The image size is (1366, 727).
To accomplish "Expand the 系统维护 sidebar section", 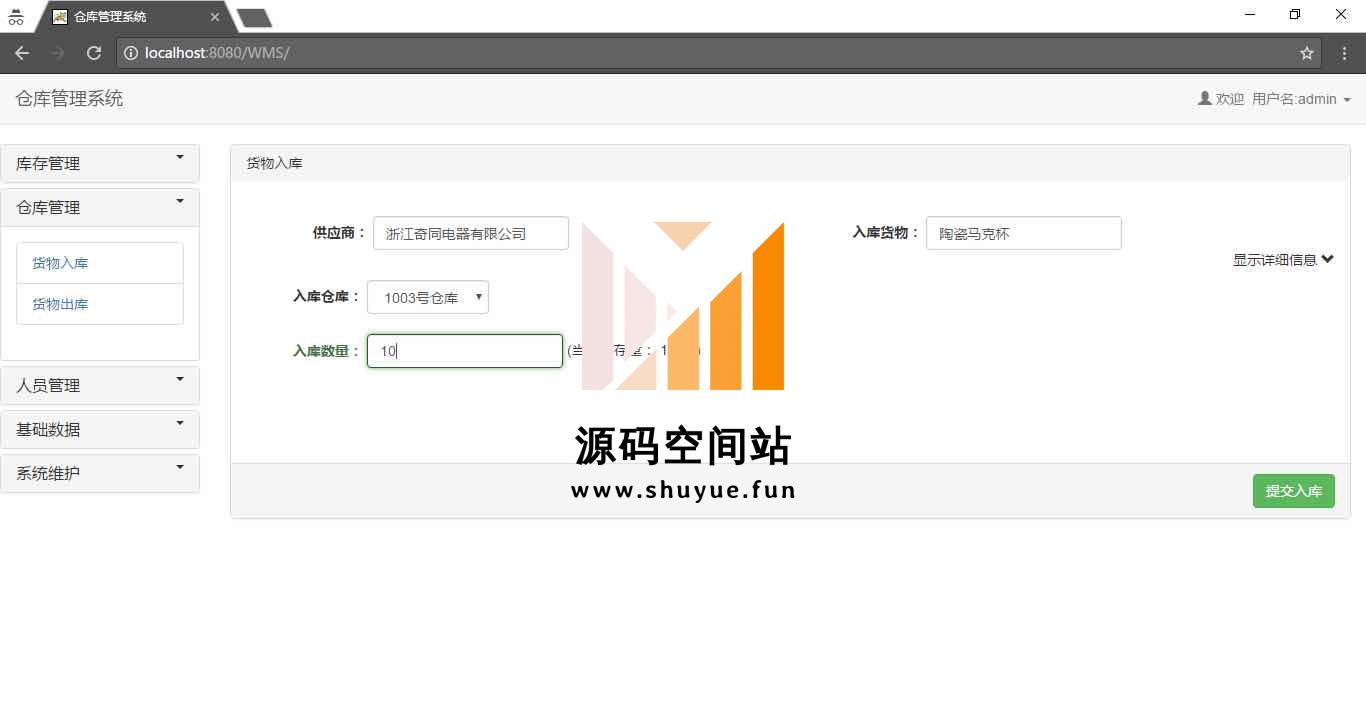I will tap(100, 473).
